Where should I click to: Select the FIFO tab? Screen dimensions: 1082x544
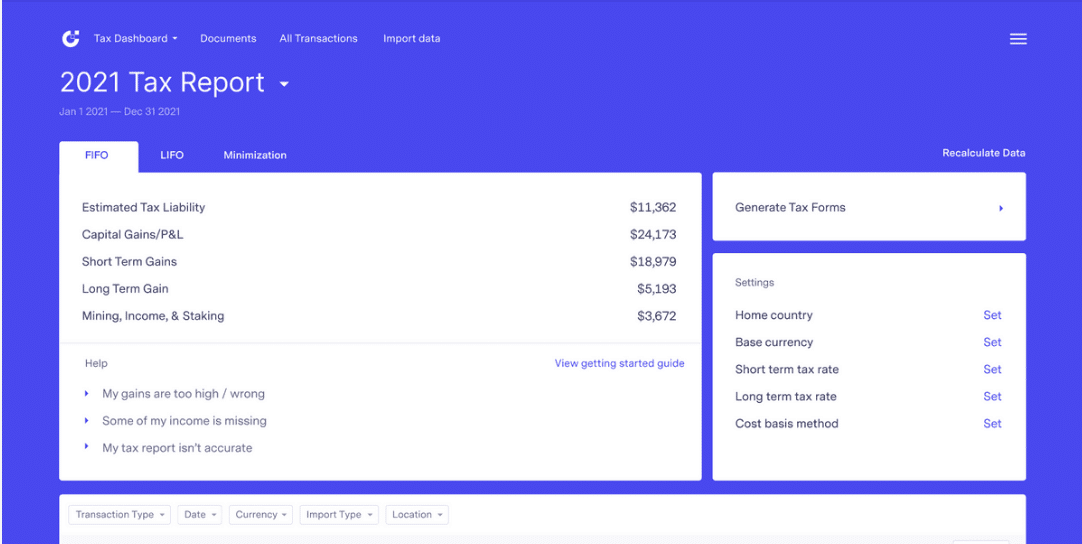point(97,155)
